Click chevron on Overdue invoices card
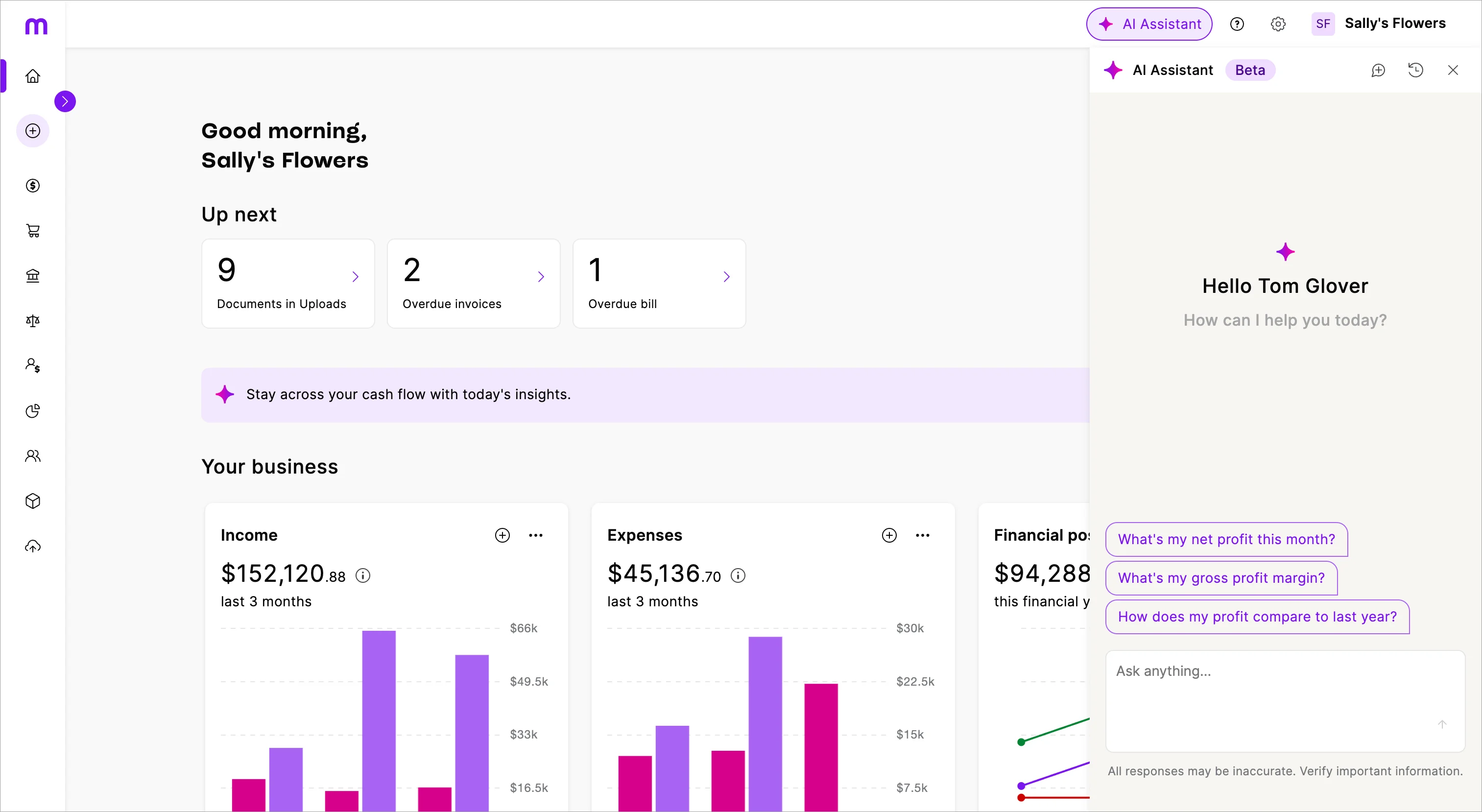The image size is (1482, 812). (x=541, y=277)
